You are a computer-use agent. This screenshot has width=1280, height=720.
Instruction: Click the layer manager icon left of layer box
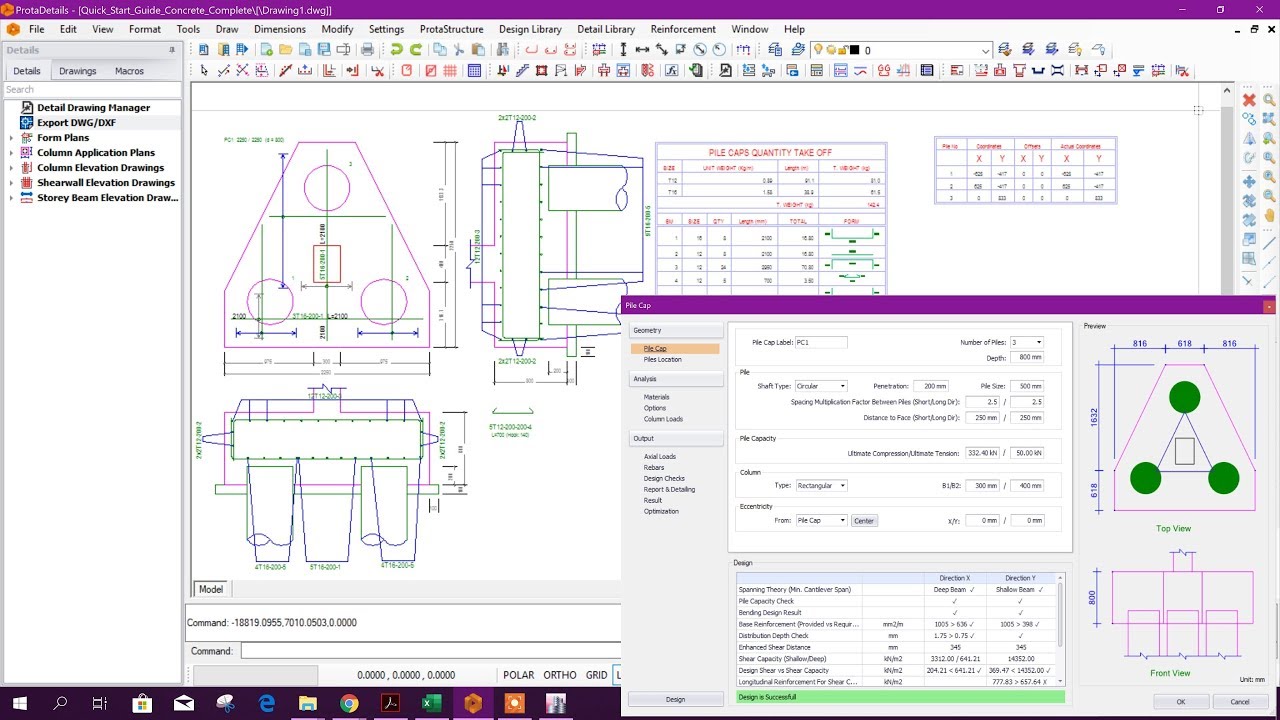pyautogui.click(x=798, y=49)
